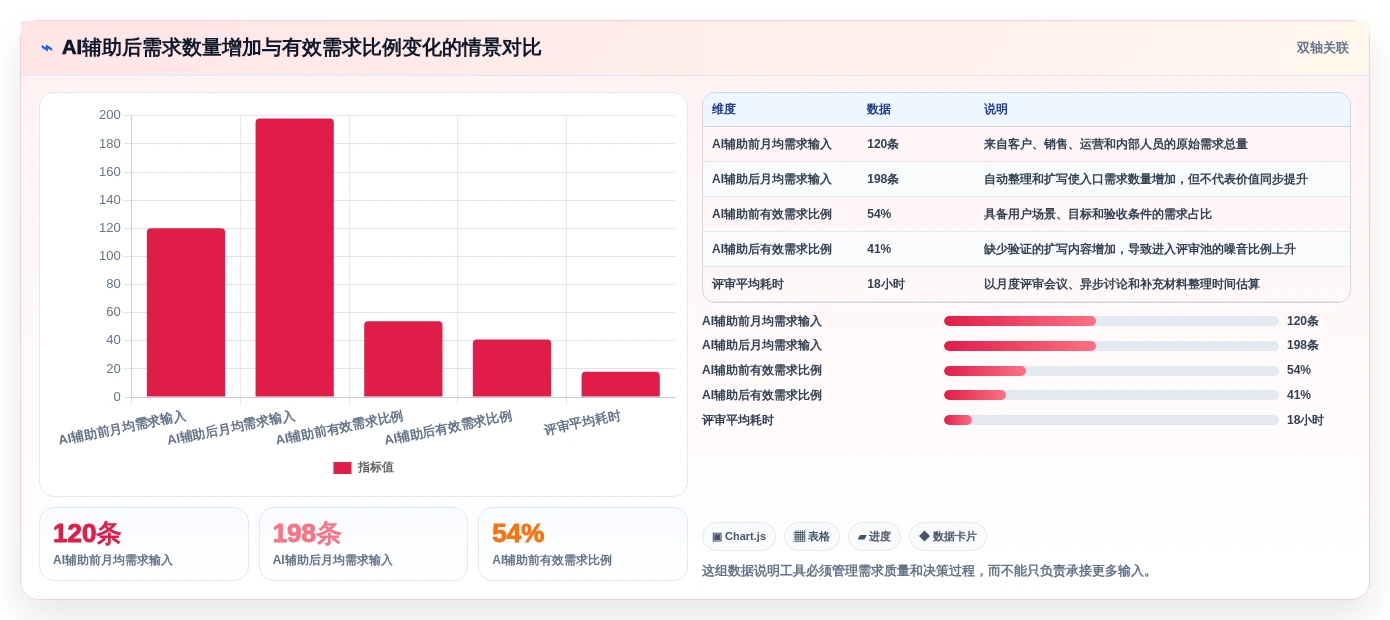Click the table value 18小时

(885, 284)
